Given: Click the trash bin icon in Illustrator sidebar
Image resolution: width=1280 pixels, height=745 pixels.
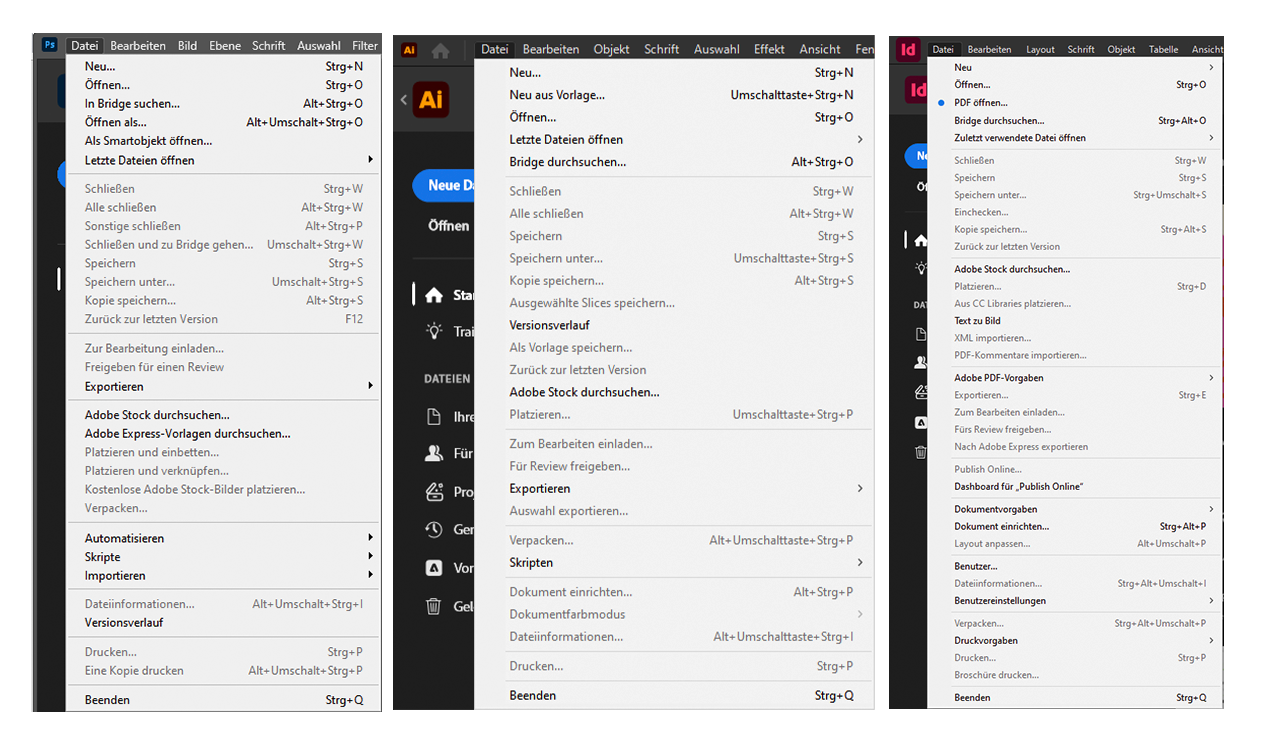Looking at the screenshot, I should click(x=434, y=605).
